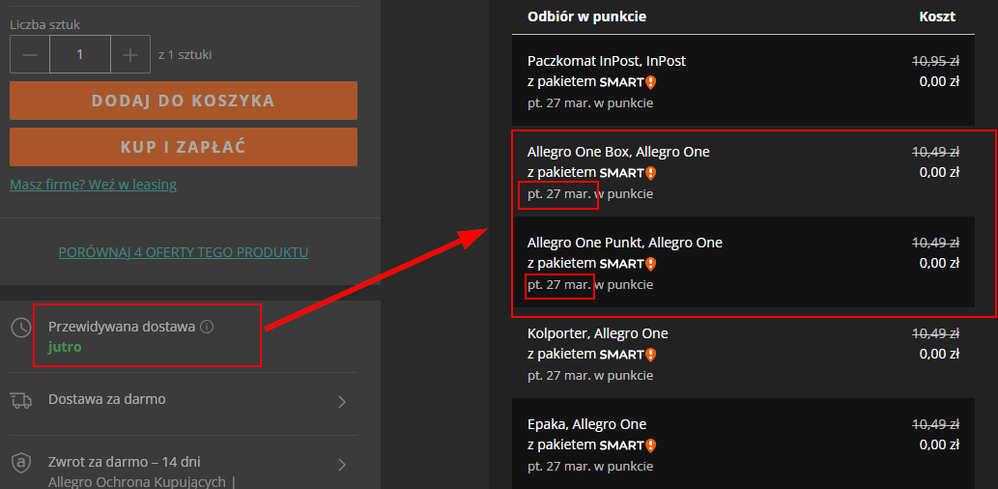
Task: Expand the Zwrot za darmo chevron
Action: click(x=342, y=464)
